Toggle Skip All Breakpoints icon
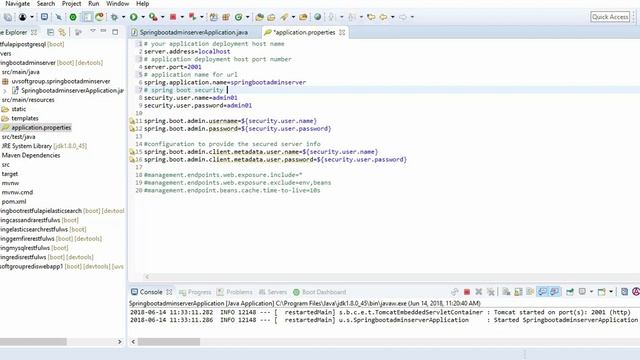 pos(58,17)
